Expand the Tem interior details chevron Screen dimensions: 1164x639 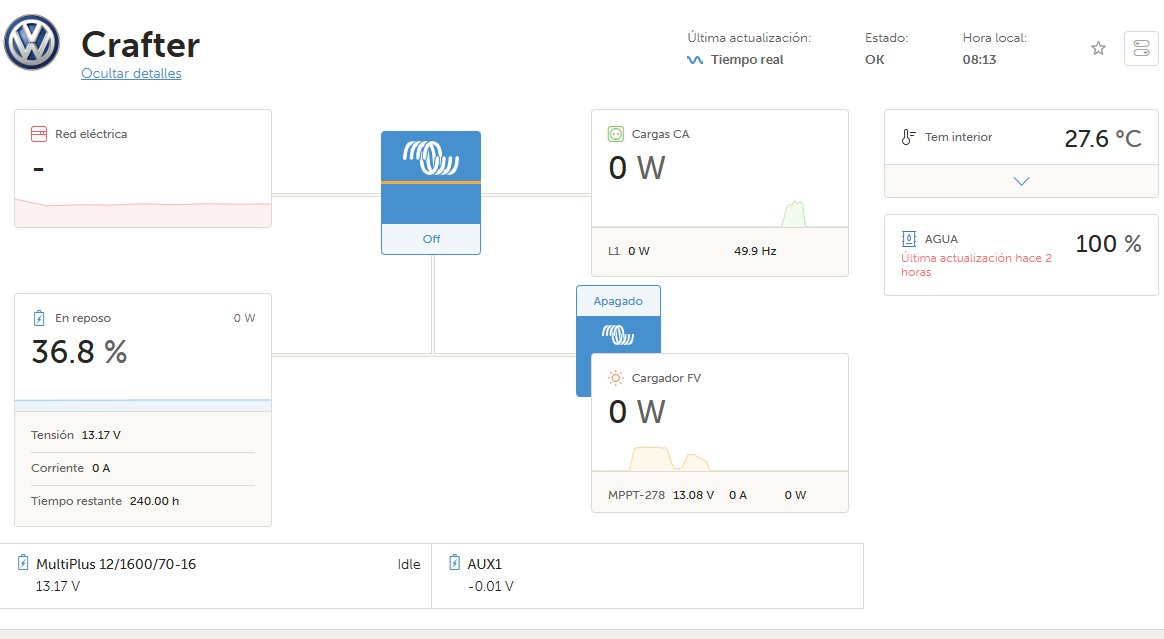(x=1021, y=181)
